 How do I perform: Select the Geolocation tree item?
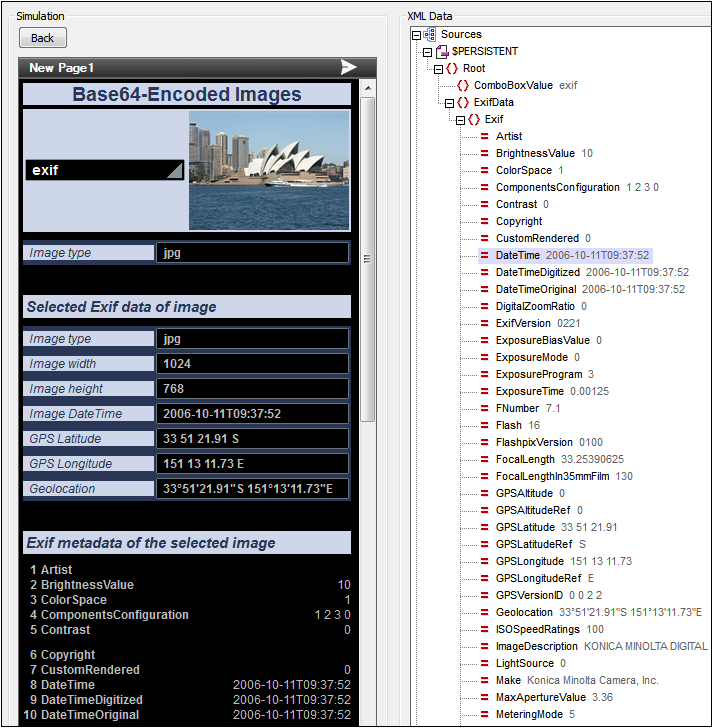point(524,612)
